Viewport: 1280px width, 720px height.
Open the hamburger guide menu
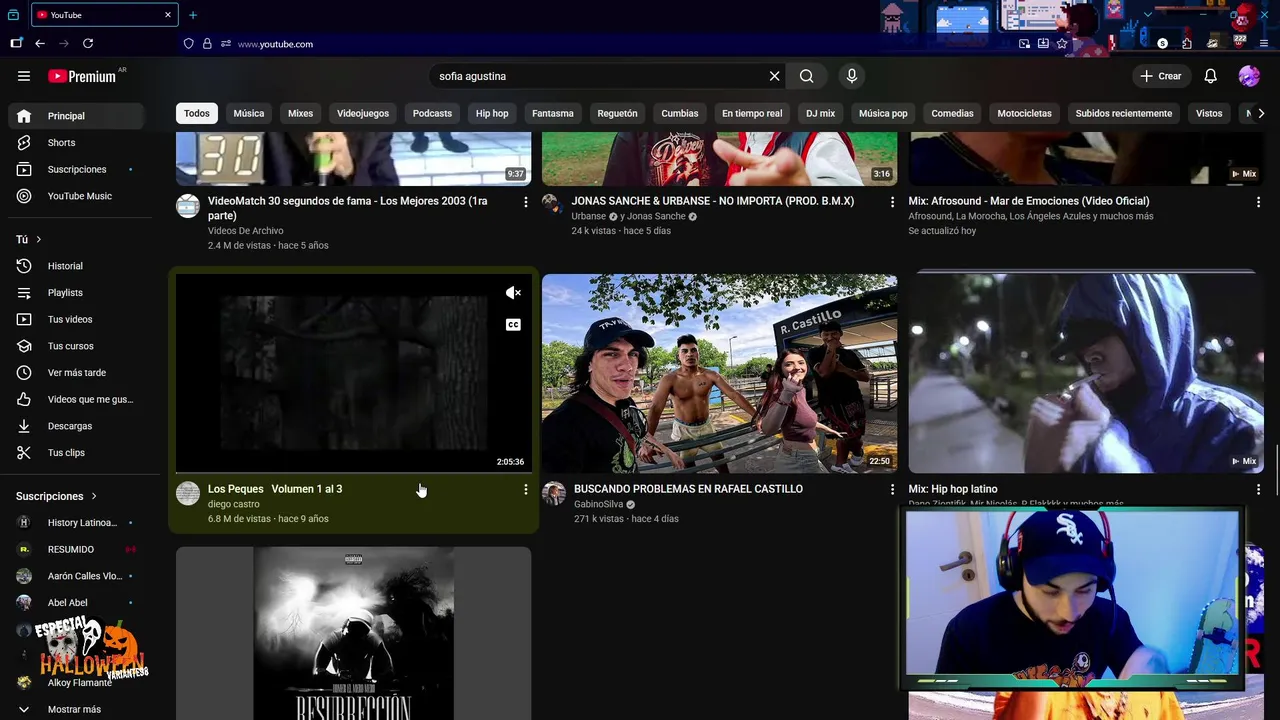(24, 76)
